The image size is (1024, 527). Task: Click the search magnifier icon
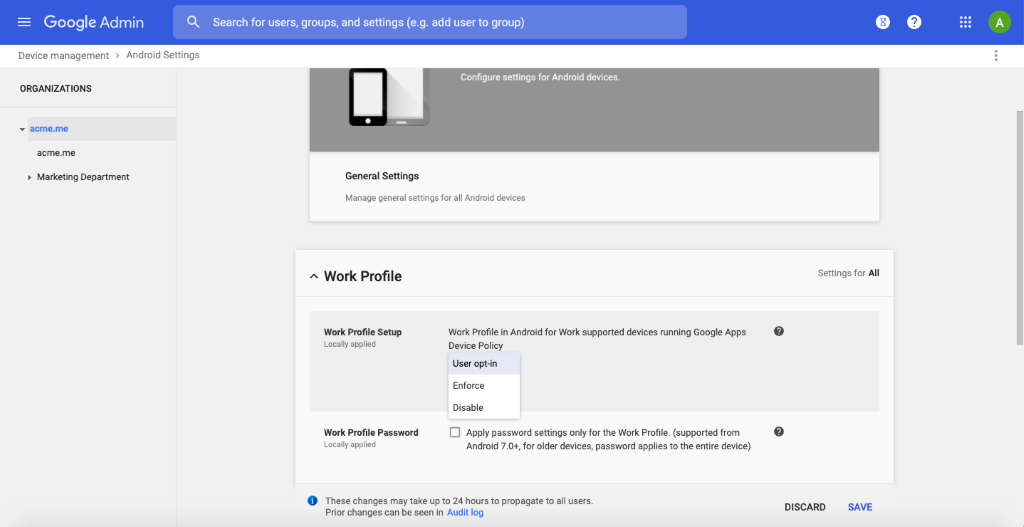pos(193,22)
